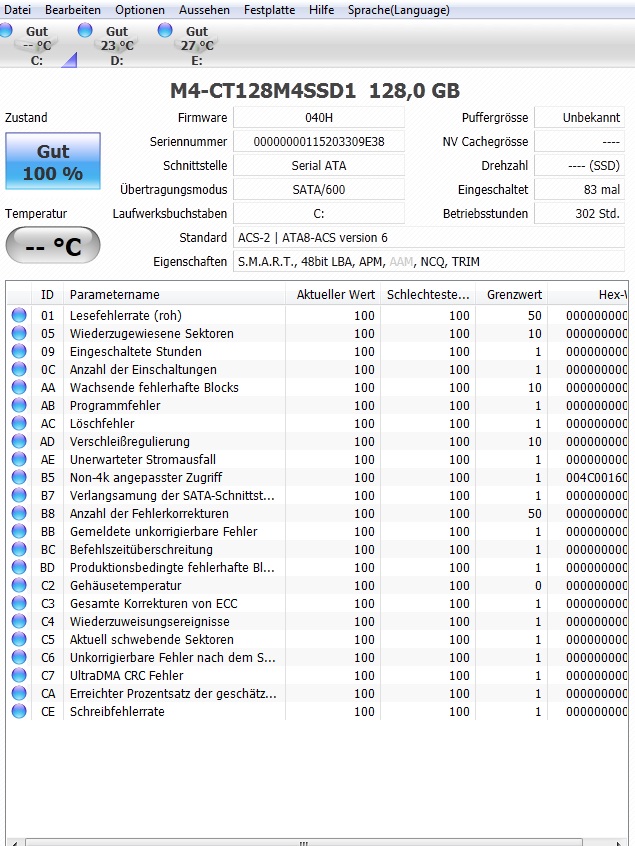
Task: Select drive E: at 27 °C
Action: click(192, 45)
